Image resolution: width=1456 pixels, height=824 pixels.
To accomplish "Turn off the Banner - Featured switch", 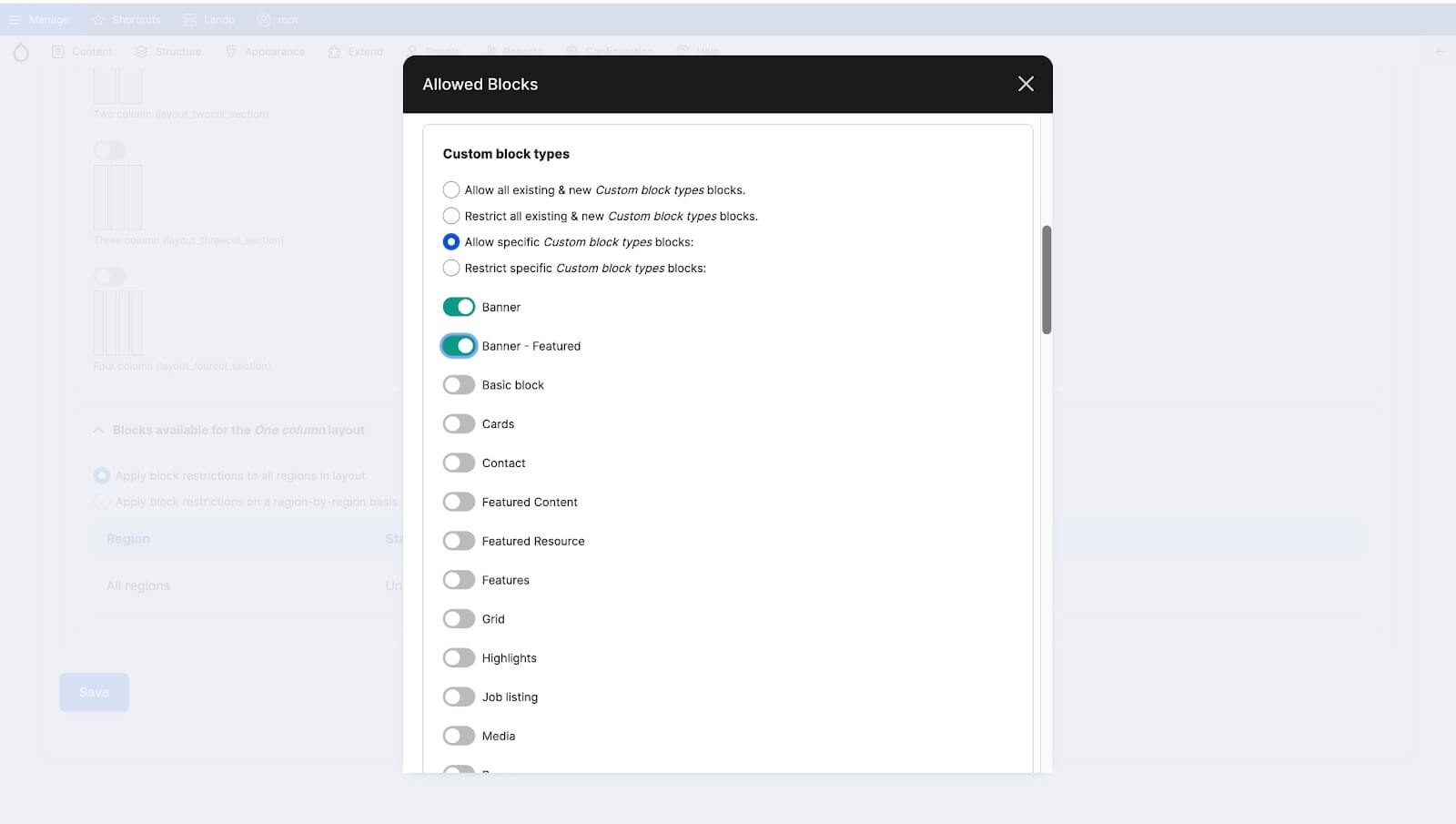I will [459, 347].
